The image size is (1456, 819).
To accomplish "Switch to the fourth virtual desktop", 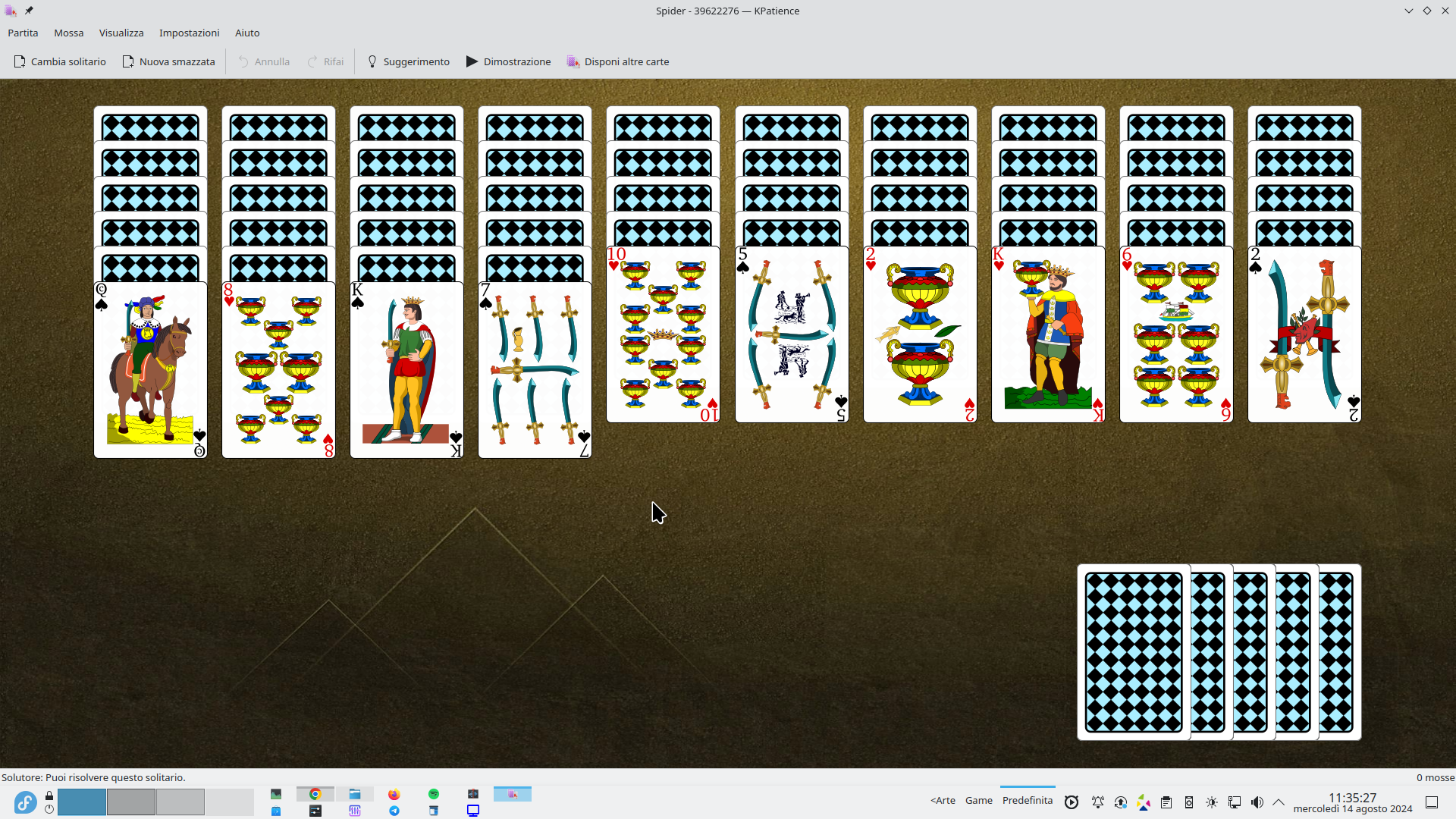I will point(230,802).
